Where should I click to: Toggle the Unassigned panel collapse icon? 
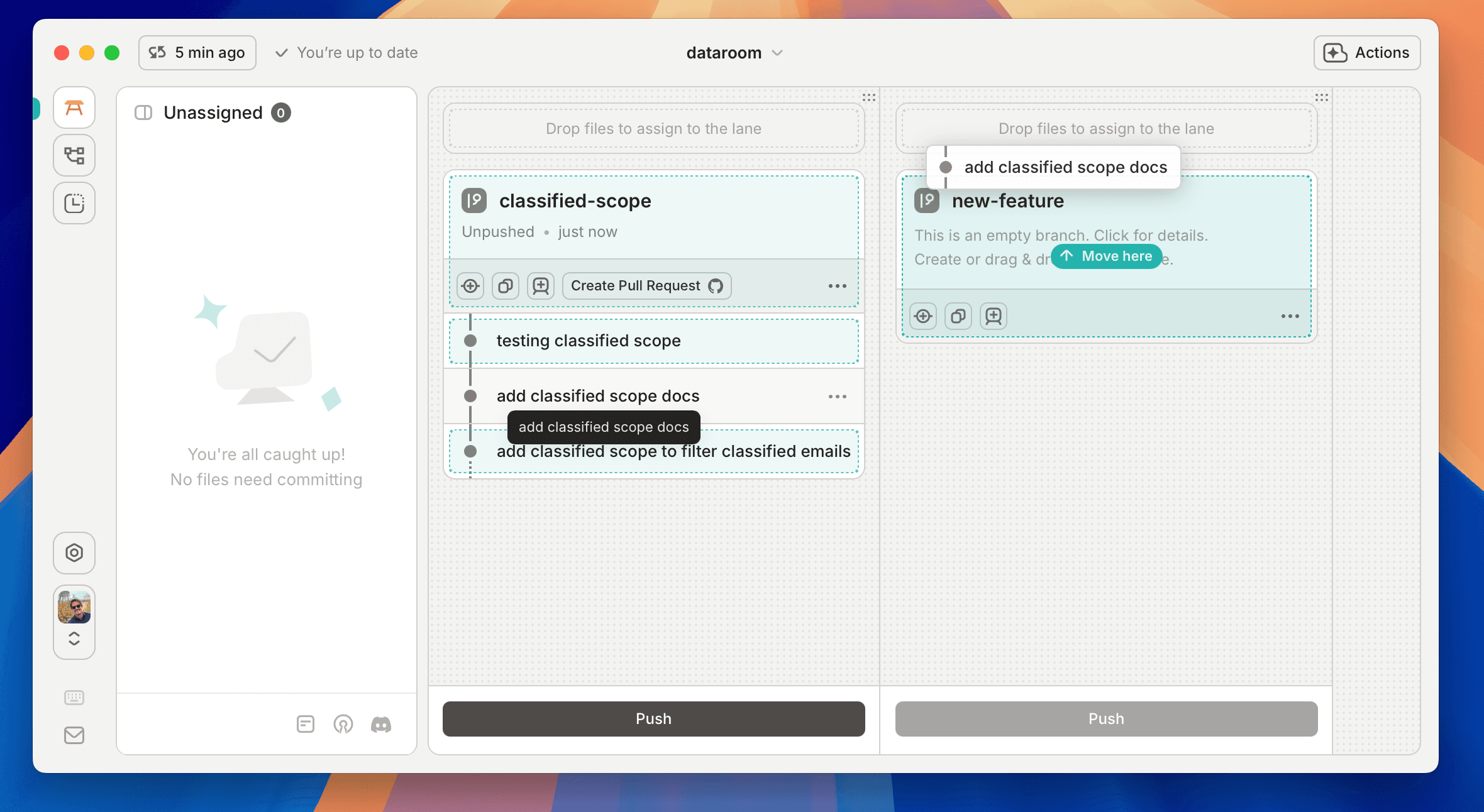143,113
